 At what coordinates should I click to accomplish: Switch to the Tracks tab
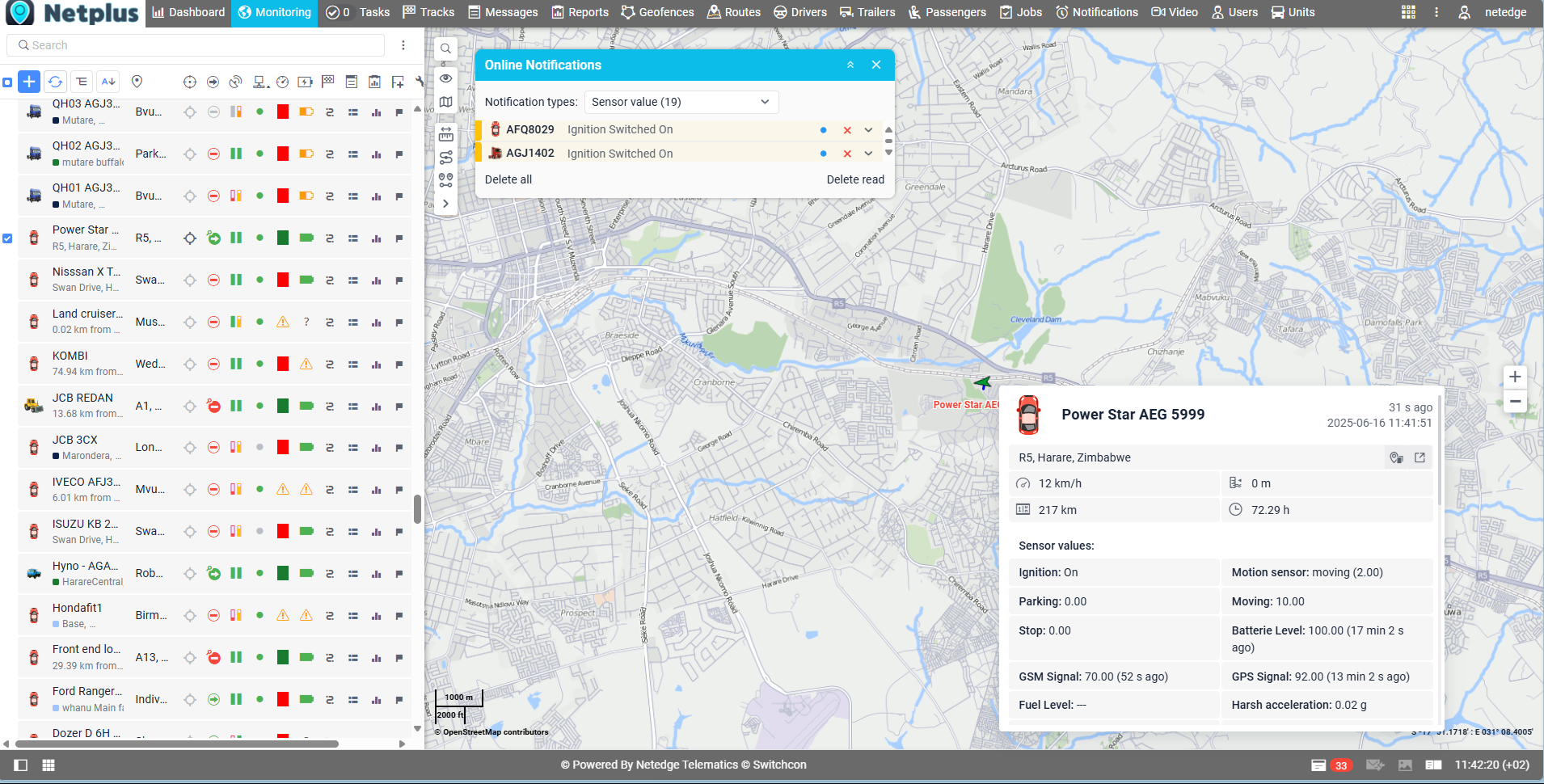coord(428,12)
